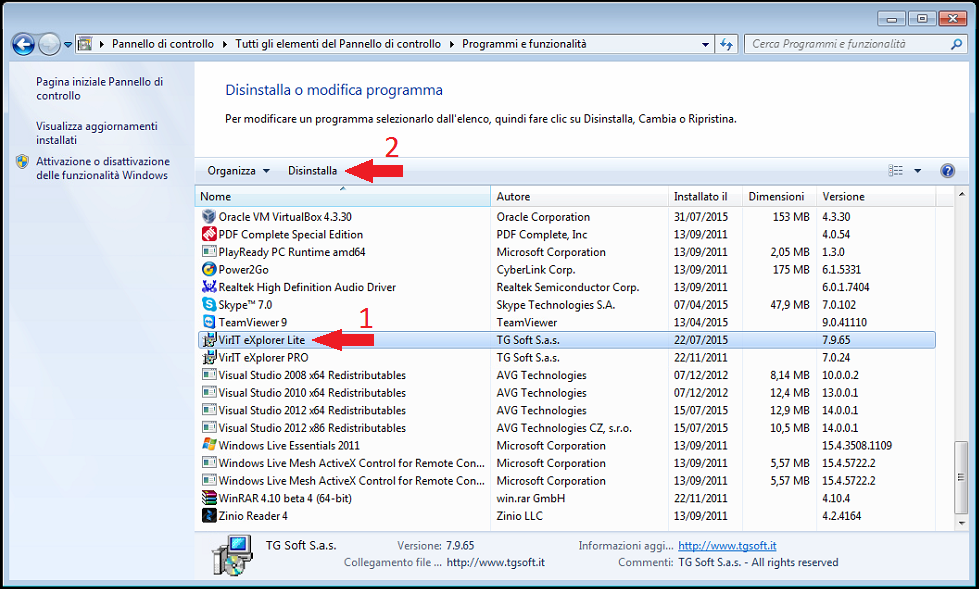Go back with the blue Back arrow

tap(23, 44)
